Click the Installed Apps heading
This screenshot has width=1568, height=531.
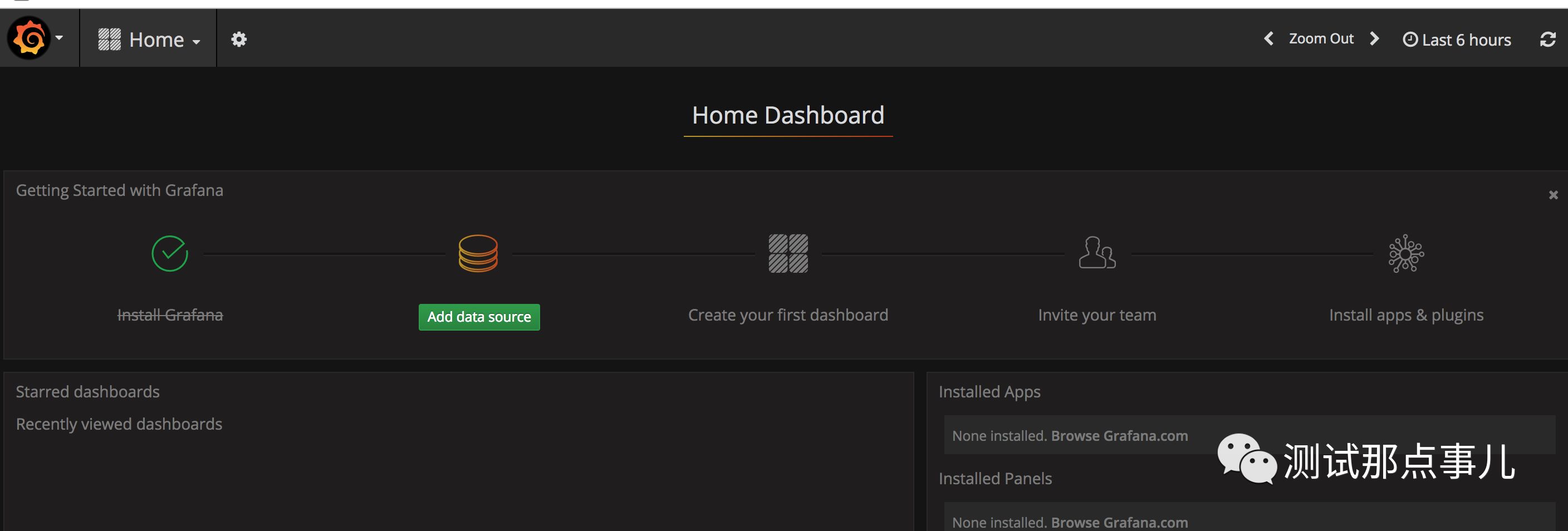tap(989, 392)
